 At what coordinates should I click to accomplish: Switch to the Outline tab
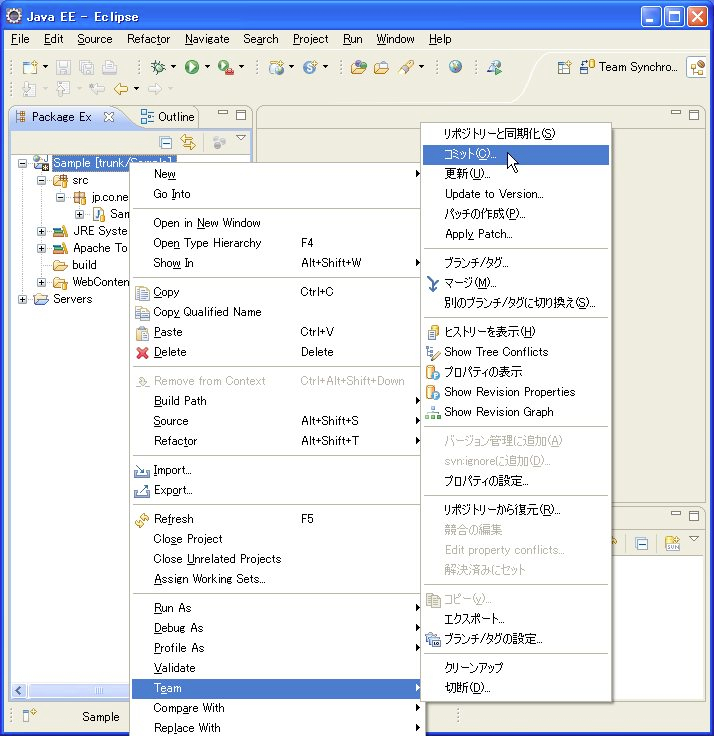(x=168, y=116)
